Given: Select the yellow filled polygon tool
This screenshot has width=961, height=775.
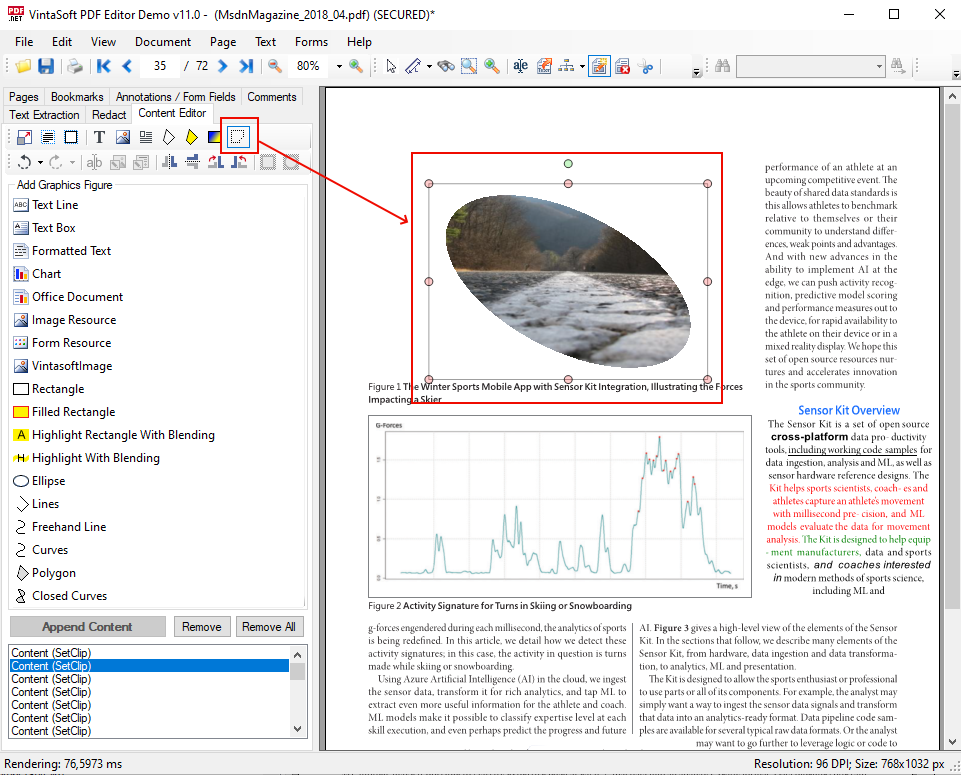Looking at the screenshot, I should click(192, 137).
